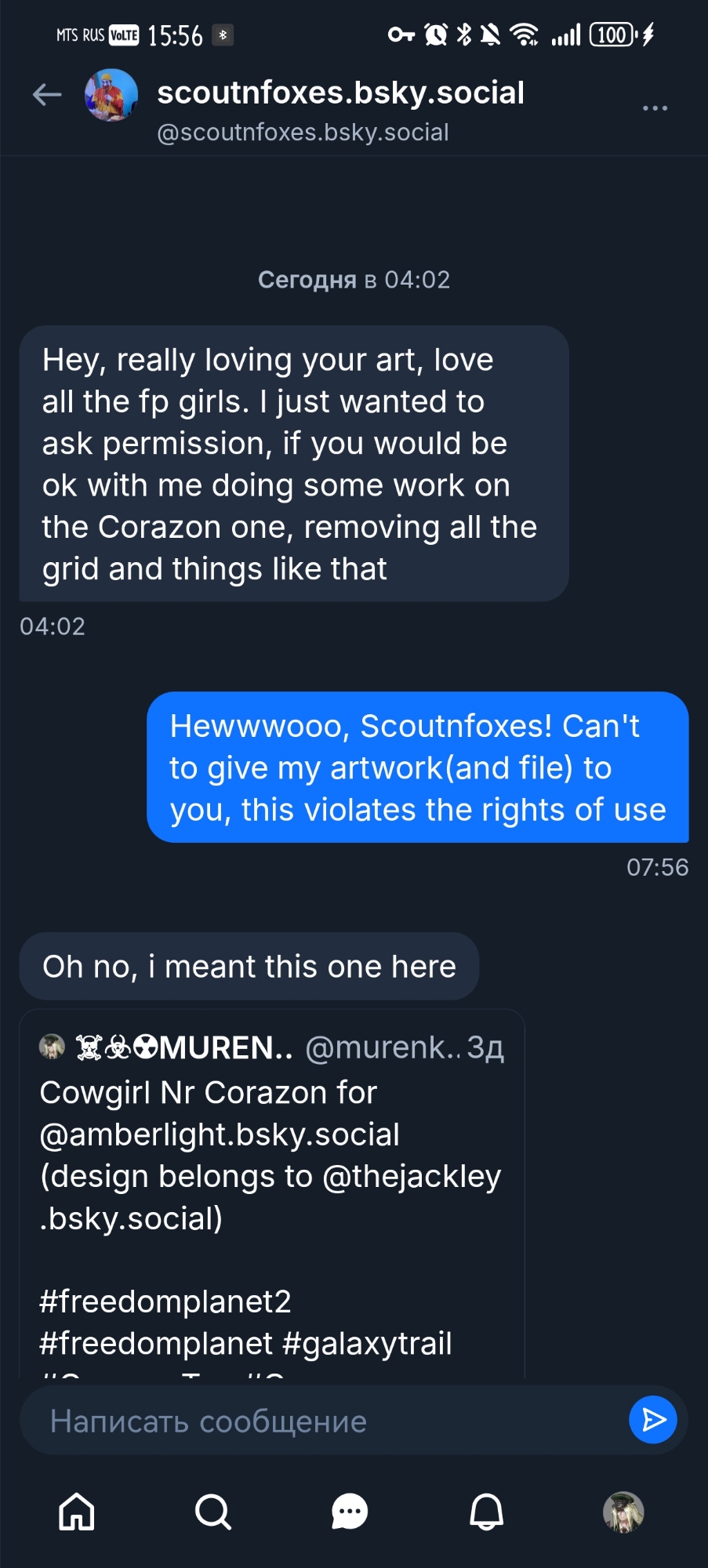Tap the "Oh no, i meant this one here" message
The image size is (708, 1568).
[249, 967]
